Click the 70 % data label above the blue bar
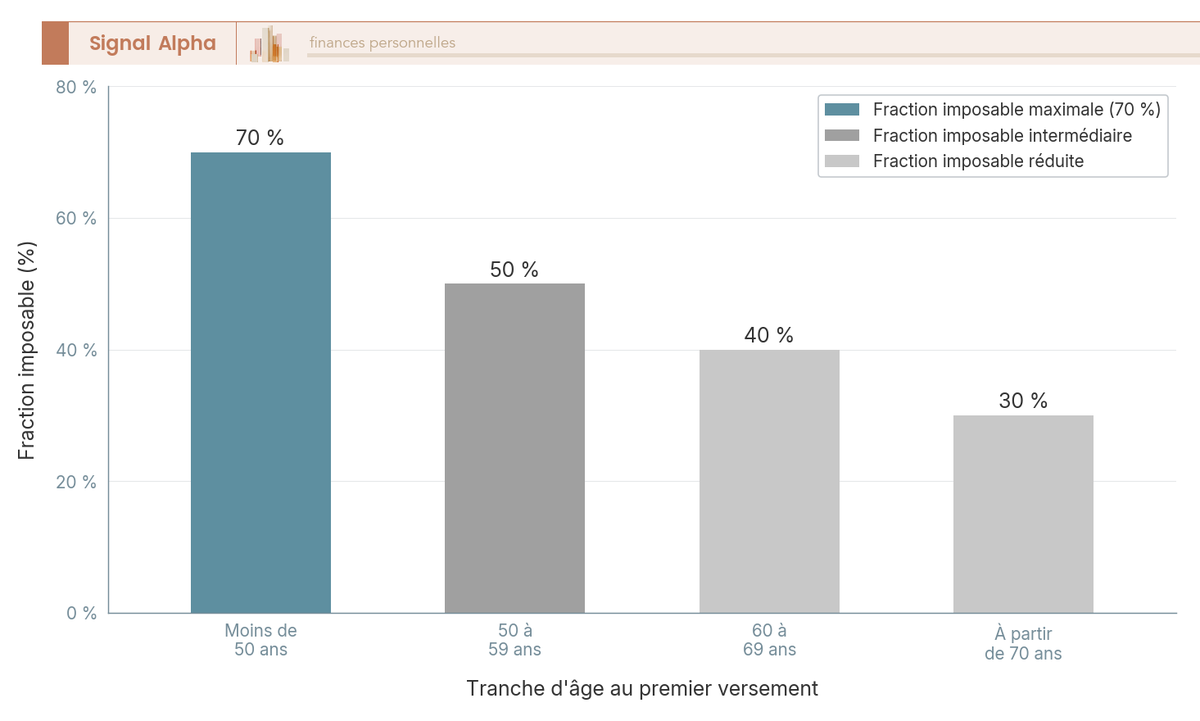Screen dimensions: 1200x721 (x=260, y=138)
